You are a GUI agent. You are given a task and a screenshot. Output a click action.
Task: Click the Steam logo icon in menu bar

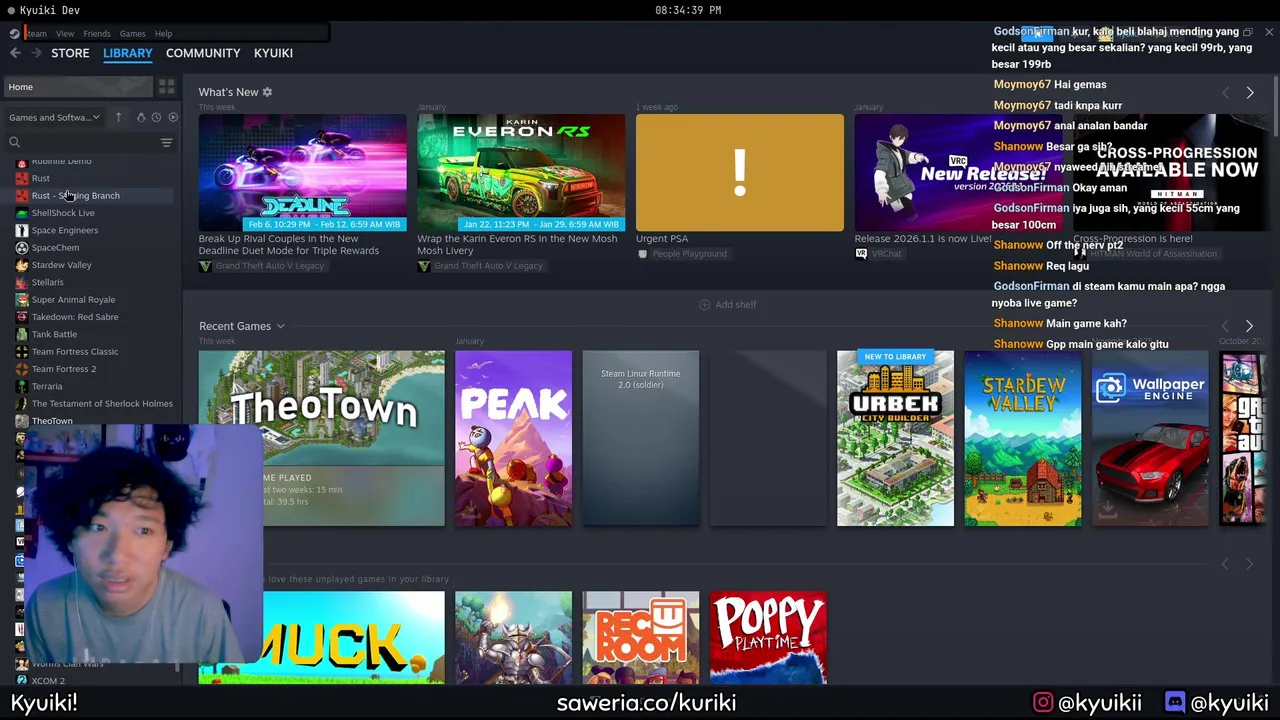pos(14,33)
